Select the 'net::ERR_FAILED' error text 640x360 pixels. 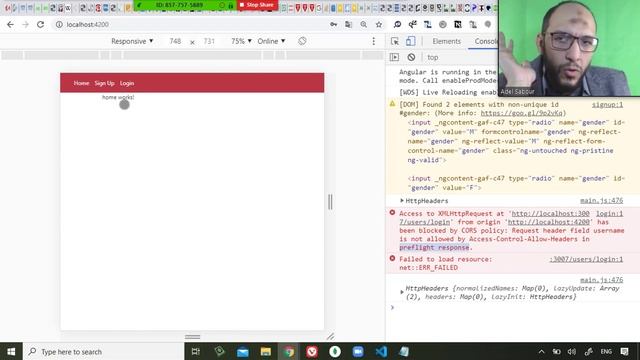pyautogui.click(x=428, y=268)
